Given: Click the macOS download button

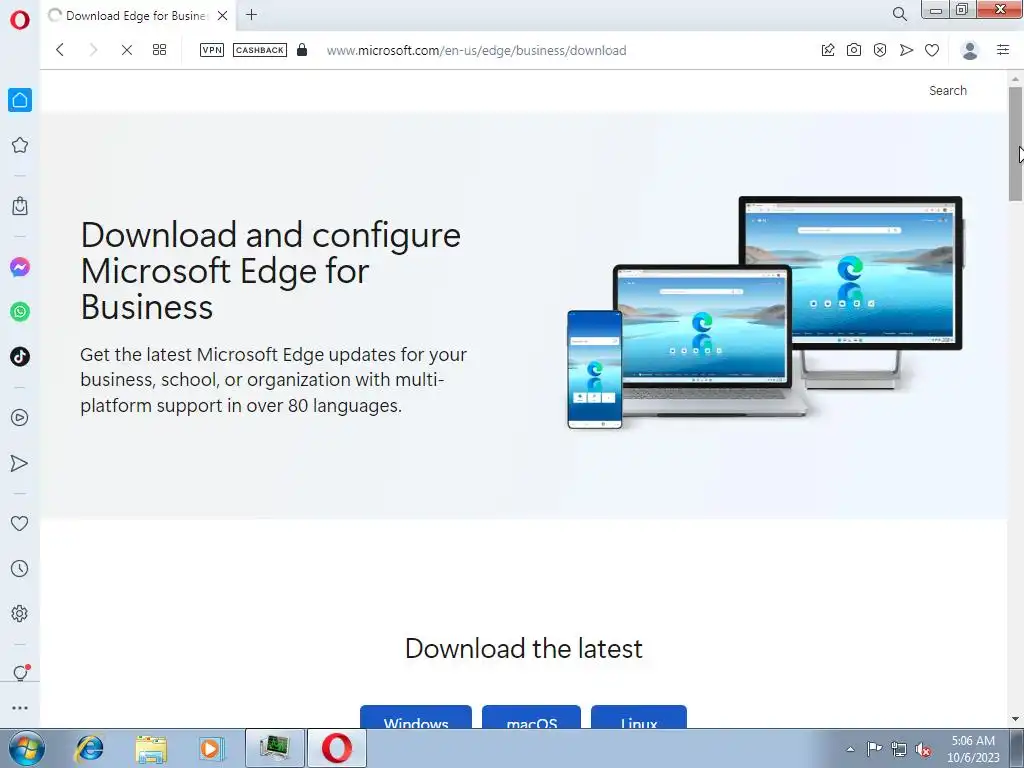Looking at the screenshot, I should [x=532, y=717].
